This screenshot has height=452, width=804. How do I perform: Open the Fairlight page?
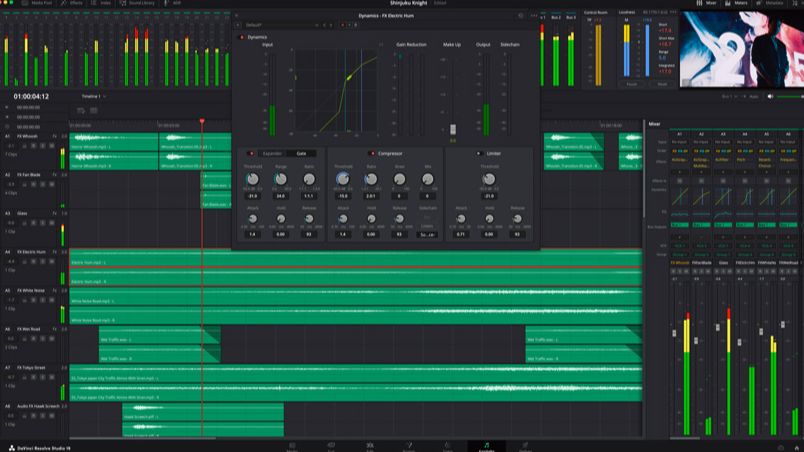(487, 445)
